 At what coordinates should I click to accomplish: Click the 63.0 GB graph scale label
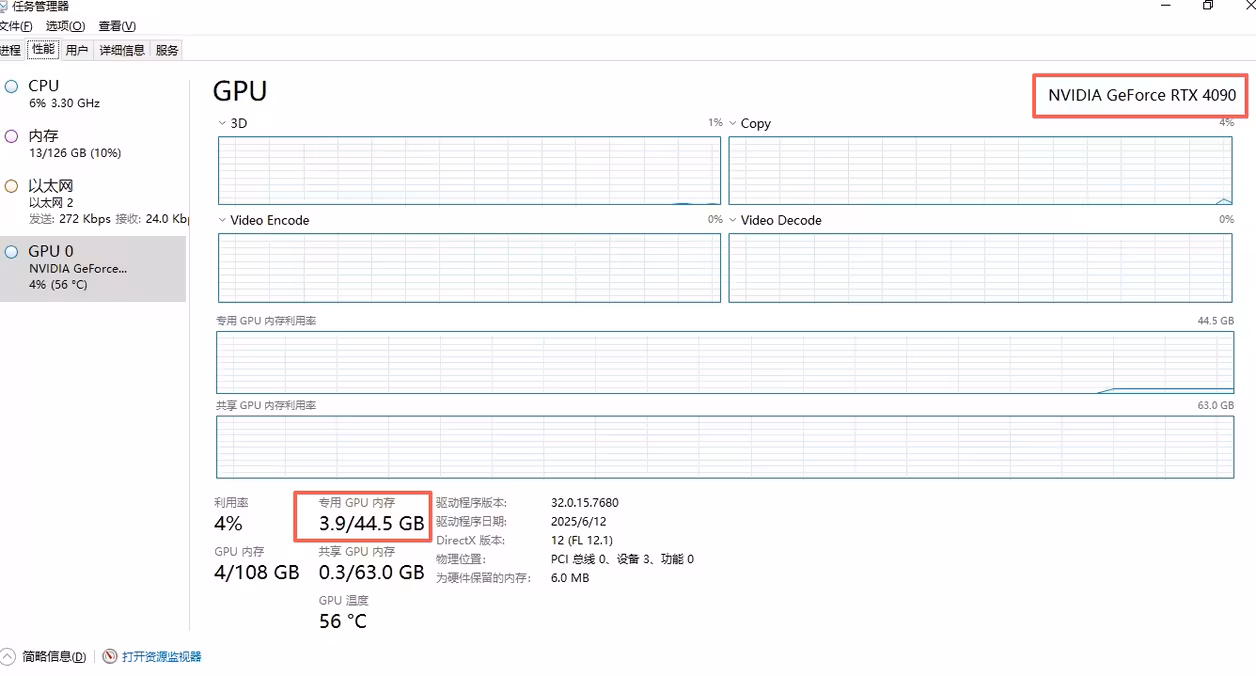[1215, 405]
